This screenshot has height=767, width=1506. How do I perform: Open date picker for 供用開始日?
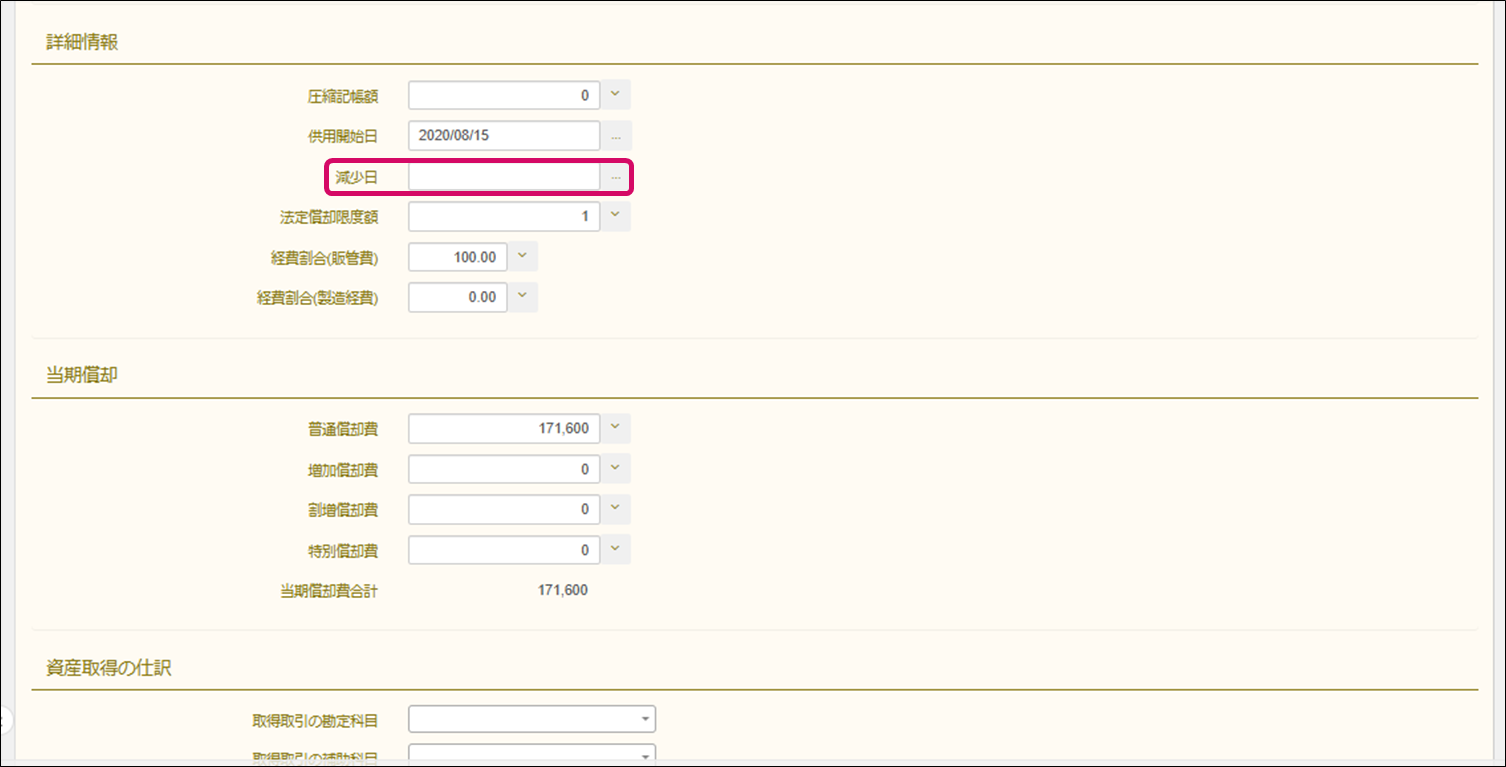(616, 136)
